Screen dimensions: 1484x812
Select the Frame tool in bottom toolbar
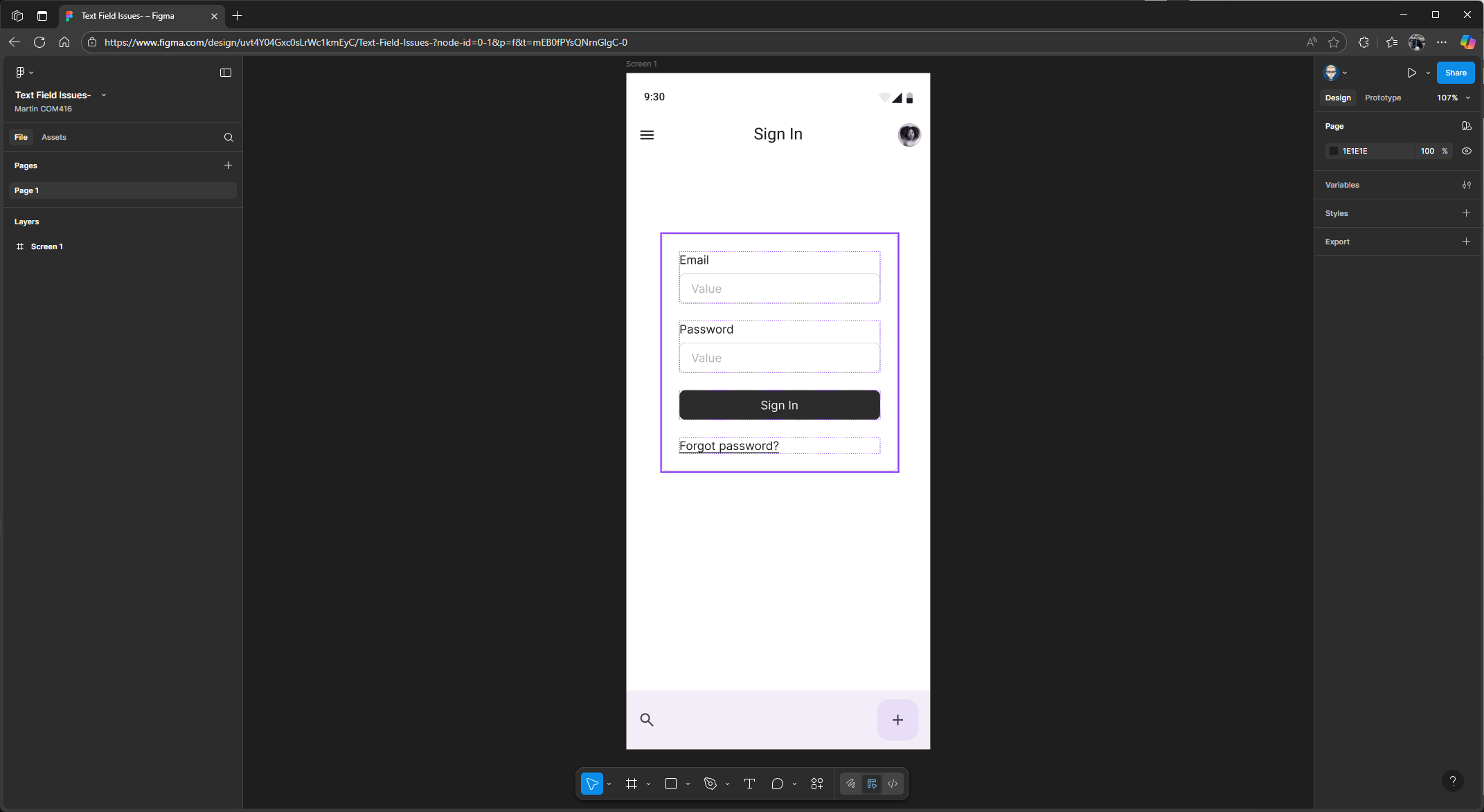(x=631, y=784)
